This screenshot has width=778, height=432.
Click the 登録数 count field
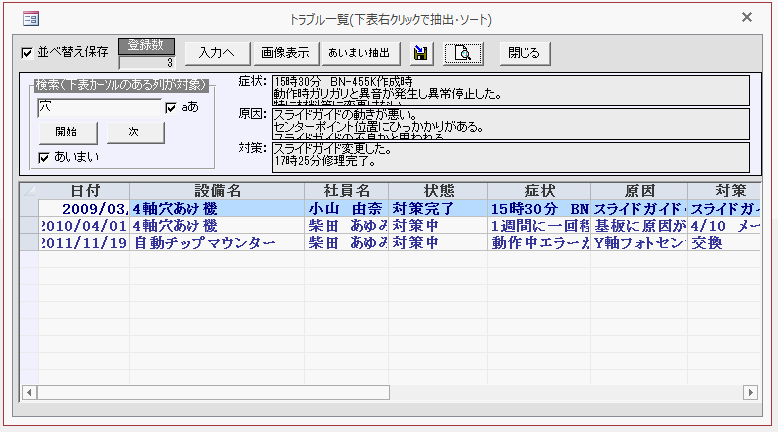point(147,63)
